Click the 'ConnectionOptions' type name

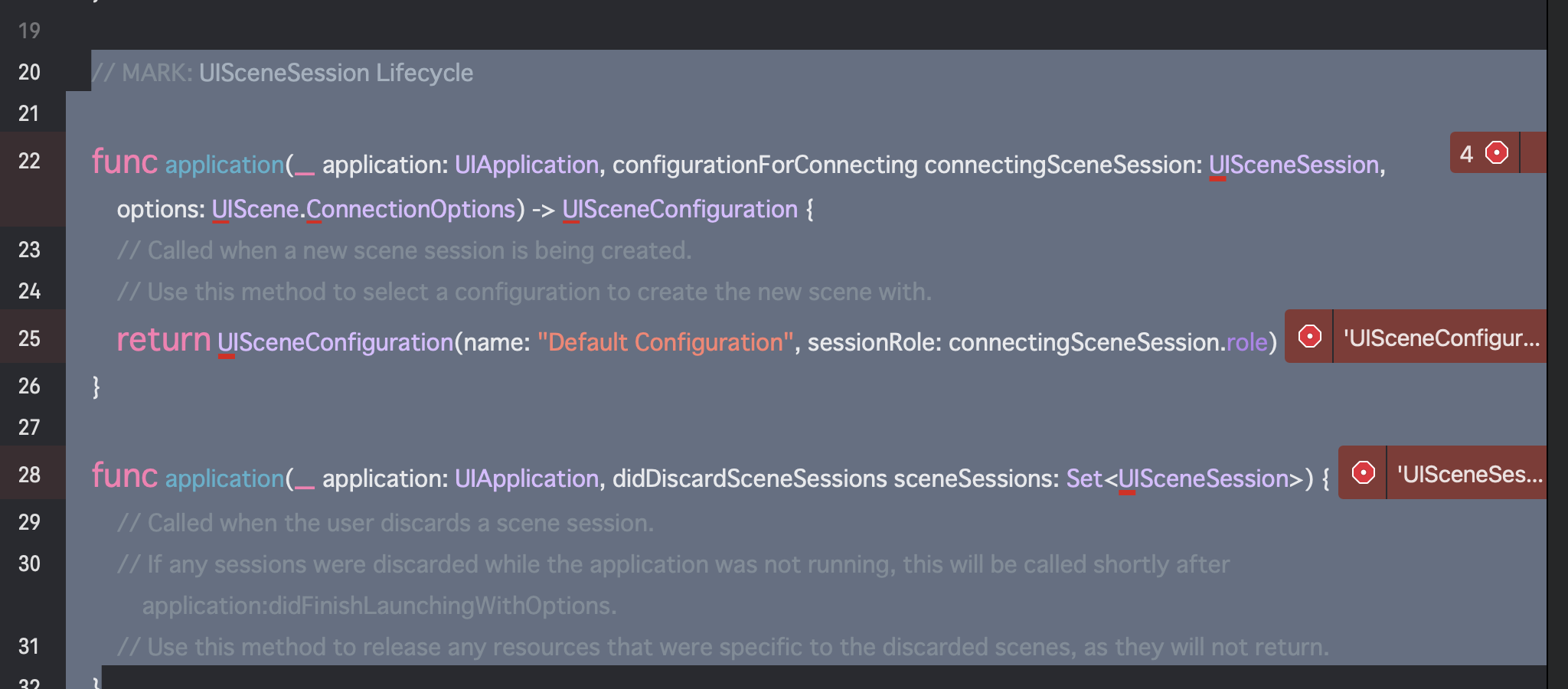point(411,209)
